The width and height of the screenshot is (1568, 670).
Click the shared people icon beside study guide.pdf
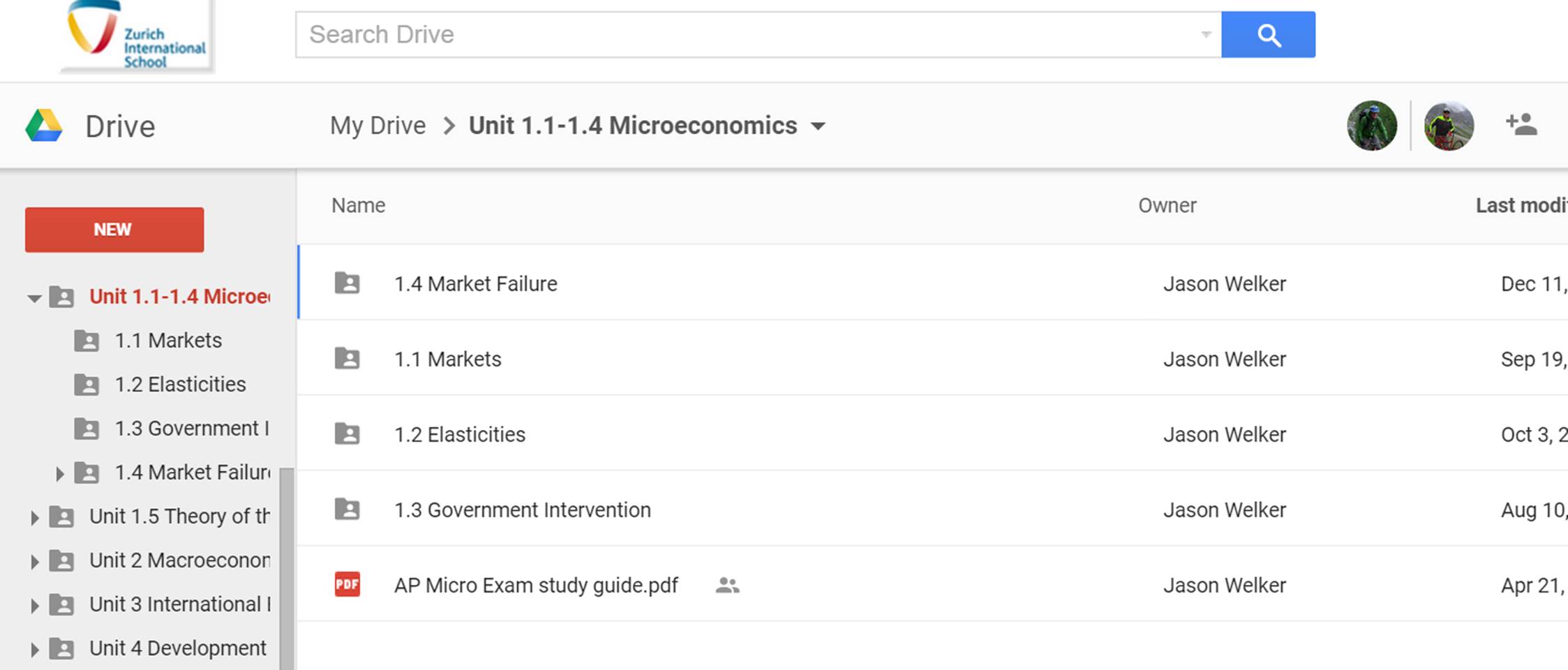(727, 585)
